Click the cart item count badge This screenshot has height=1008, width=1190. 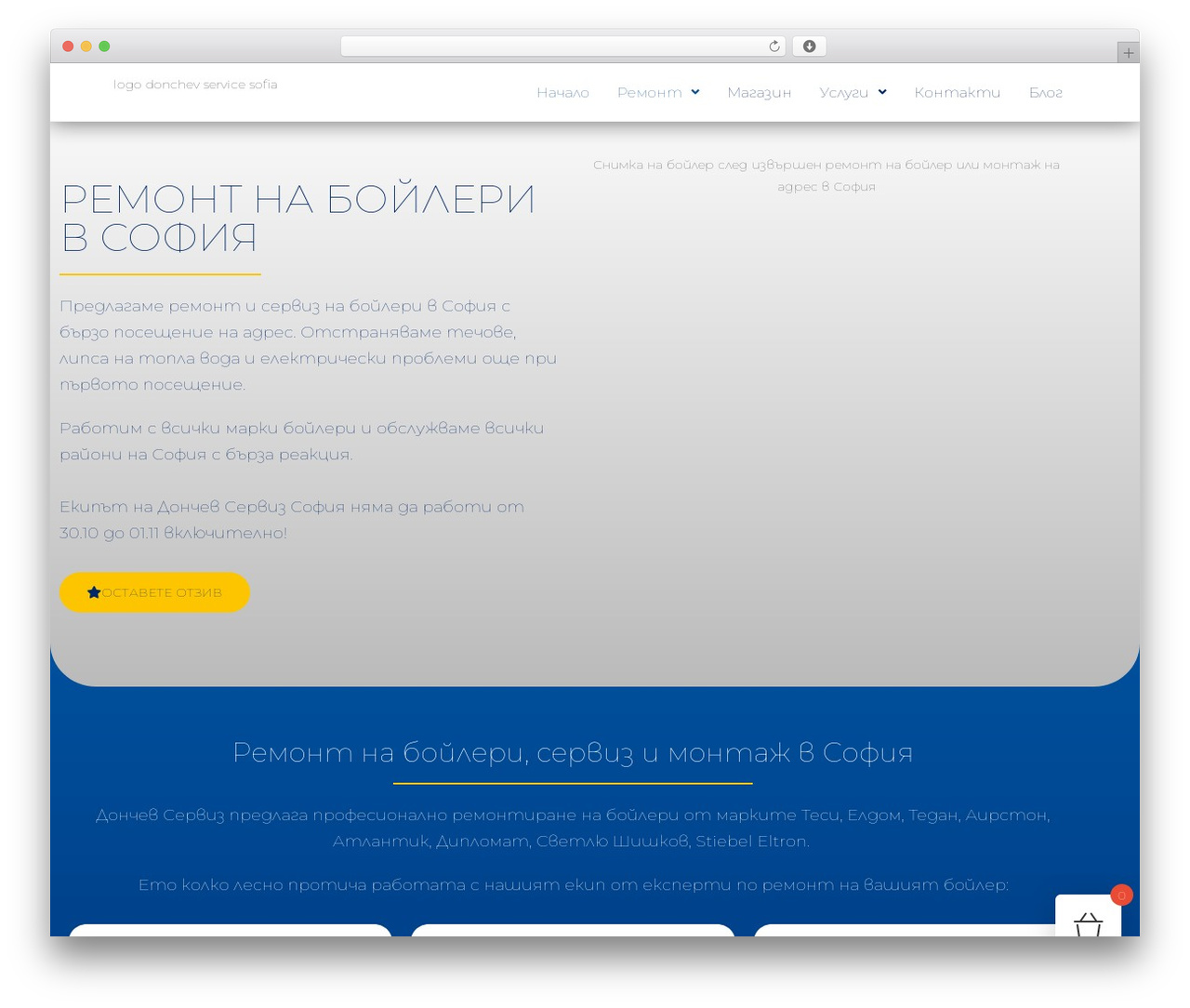1122,895
